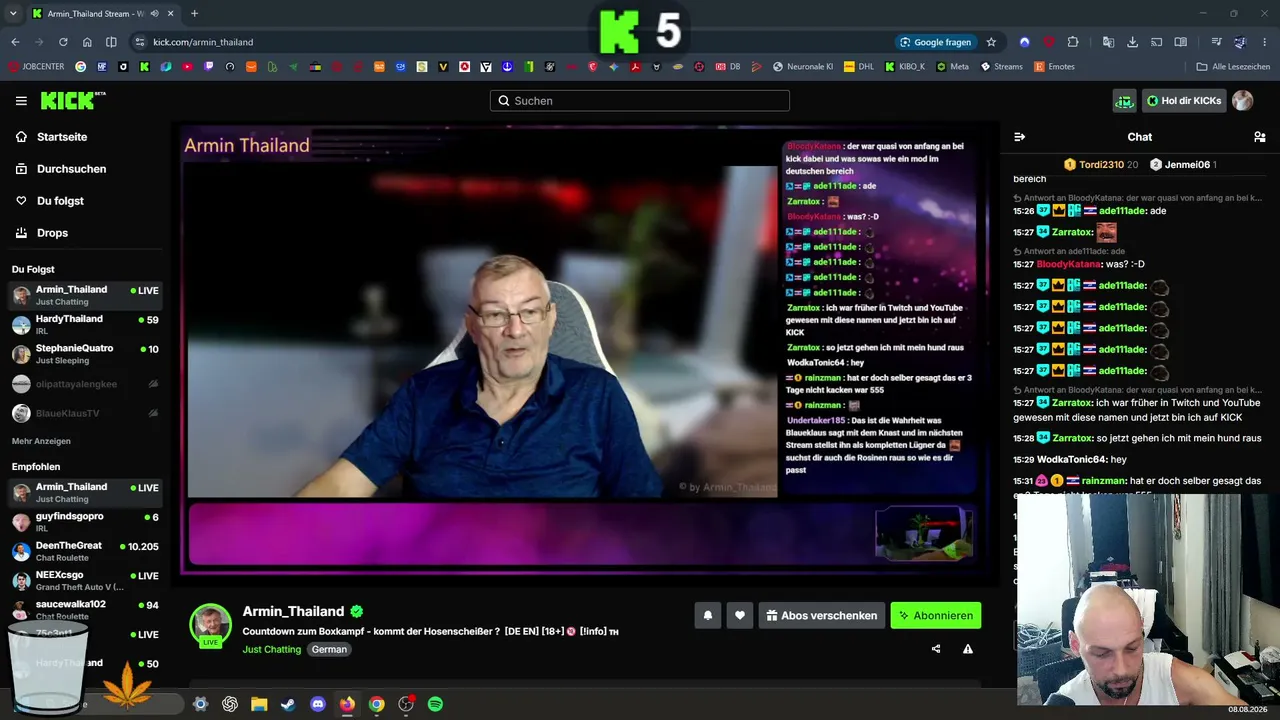The image size is (1280, 720).
Task: Open the Meta bookmark
Action: [x=952, y=67]
